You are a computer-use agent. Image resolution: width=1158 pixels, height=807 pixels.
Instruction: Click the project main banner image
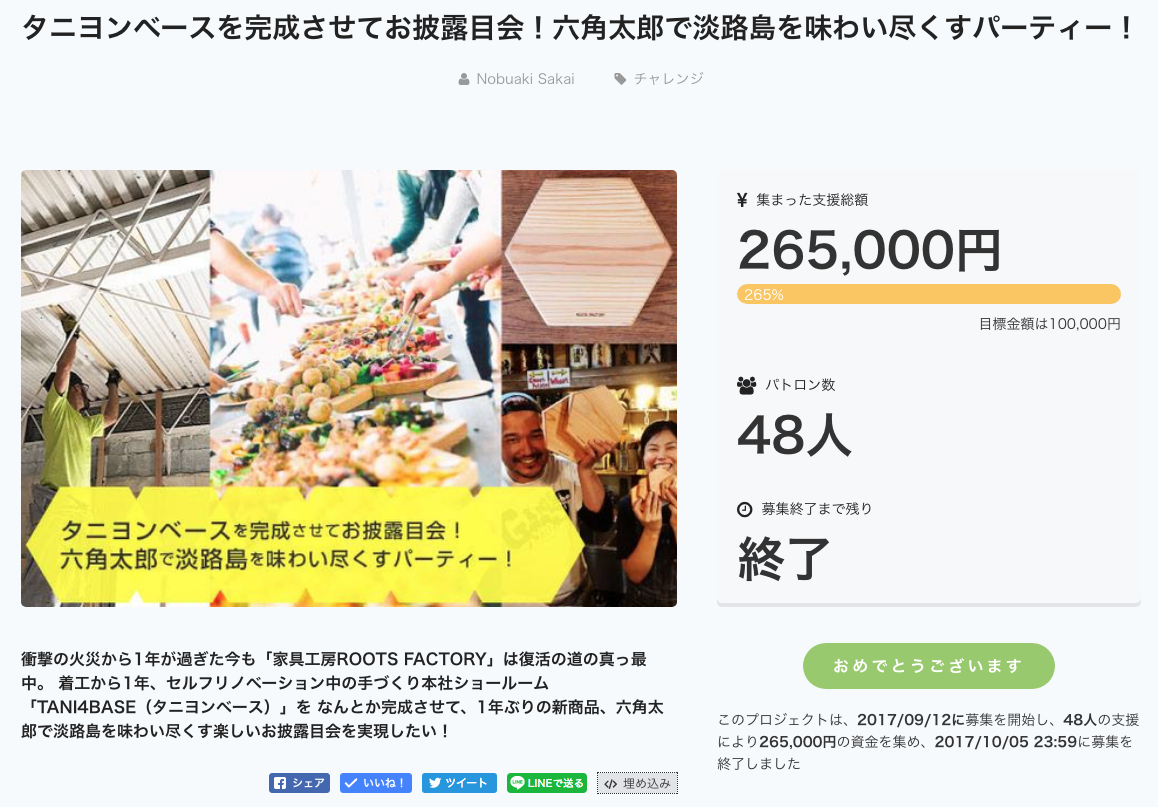[x=349, y=388]
